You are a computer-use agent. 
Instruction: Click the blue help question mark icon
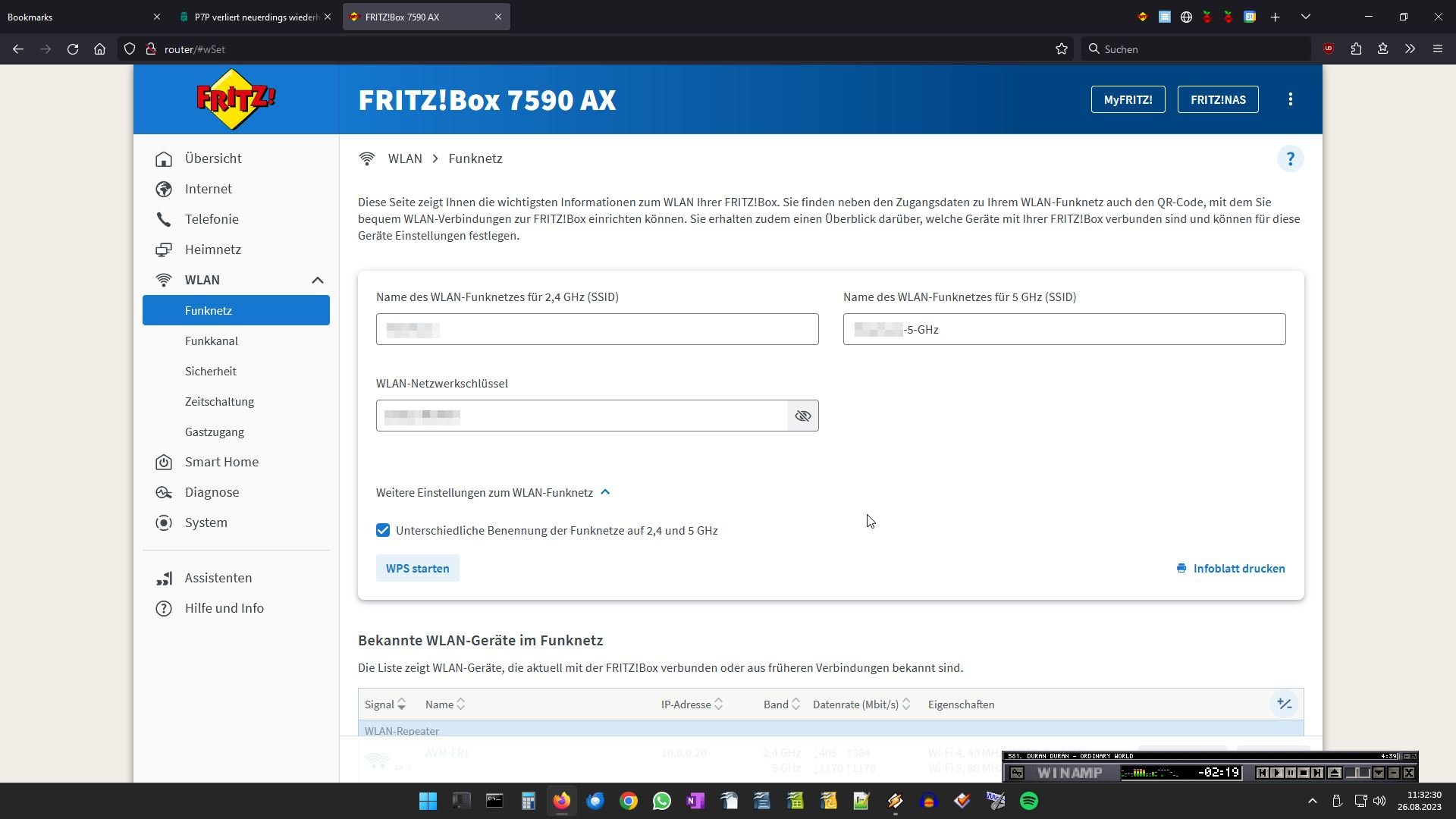(1290, 159)
